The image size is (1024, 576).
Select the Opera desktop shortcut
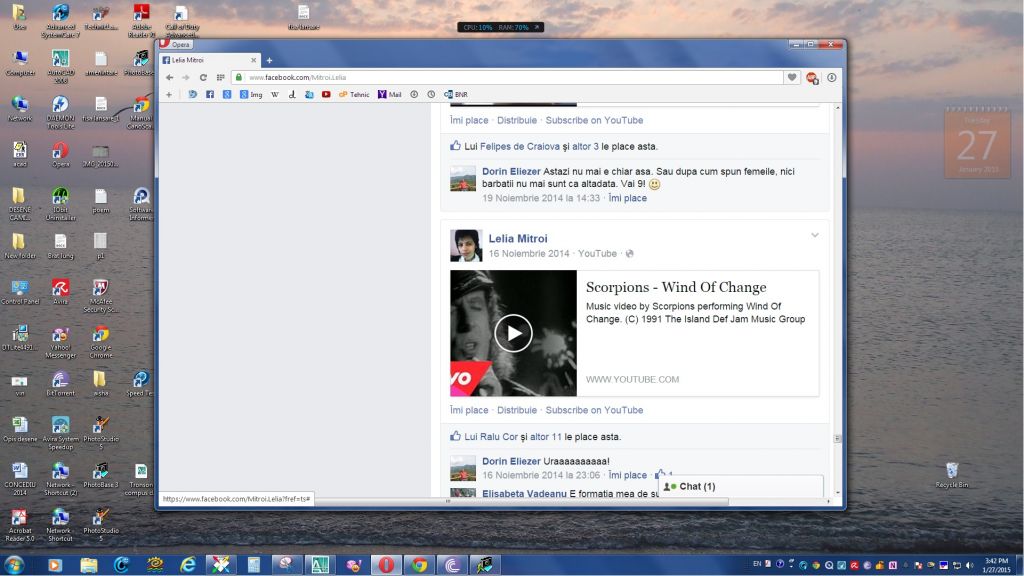[x=60, y=154]
